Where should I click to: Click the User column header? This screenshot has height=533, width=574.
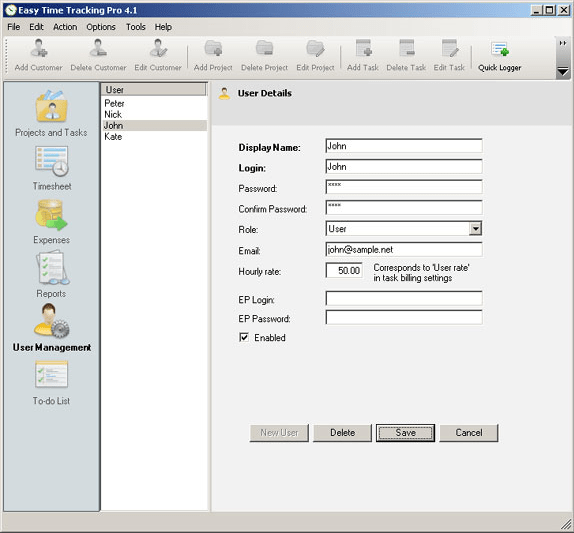[x=154, y=89]
